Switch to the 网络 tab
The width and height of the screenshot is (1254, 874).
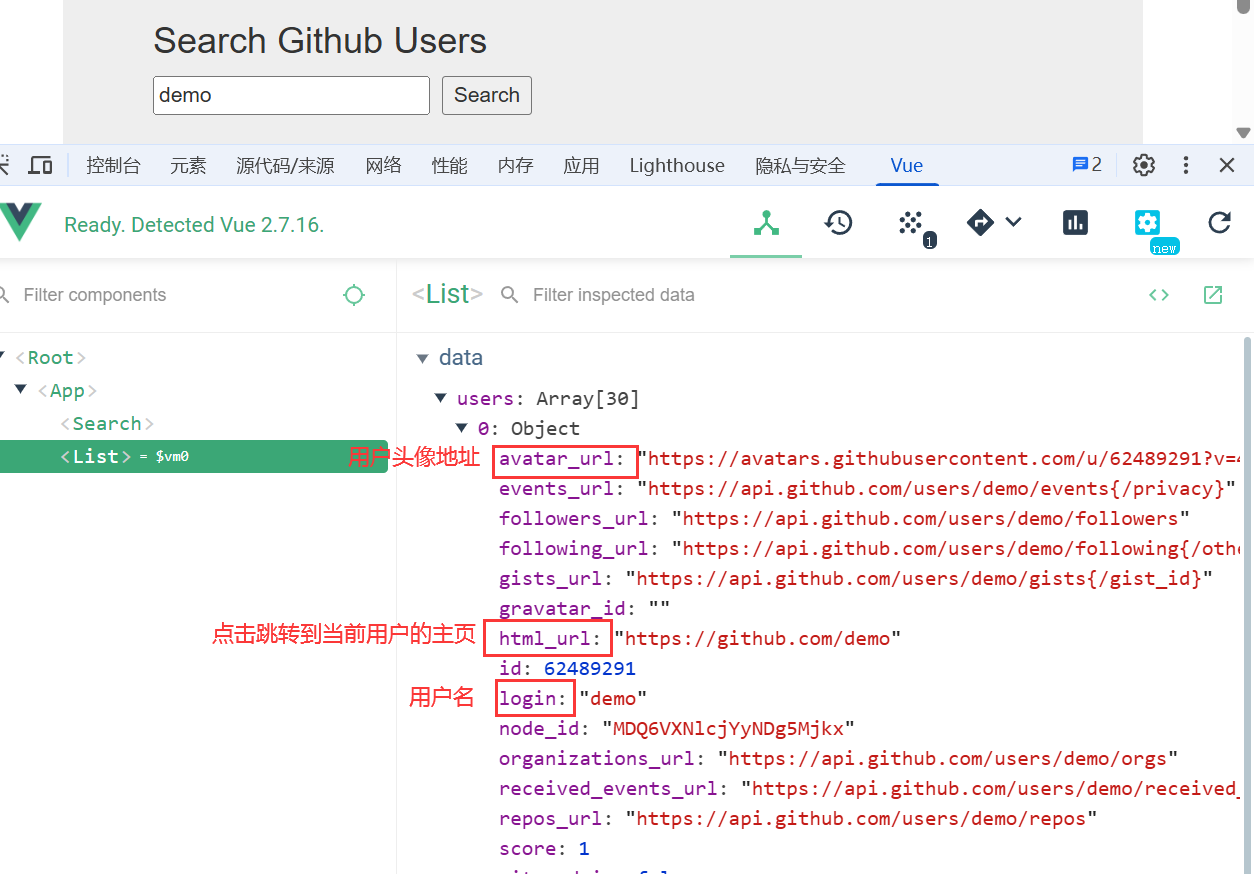[383, 165]
